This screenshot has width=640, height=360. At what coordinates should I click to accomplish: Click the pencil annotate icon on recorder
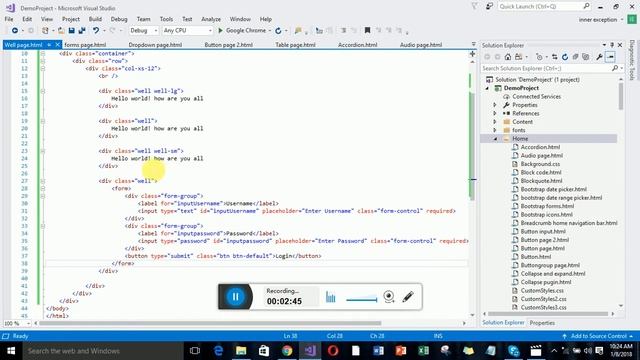[408, 297]
